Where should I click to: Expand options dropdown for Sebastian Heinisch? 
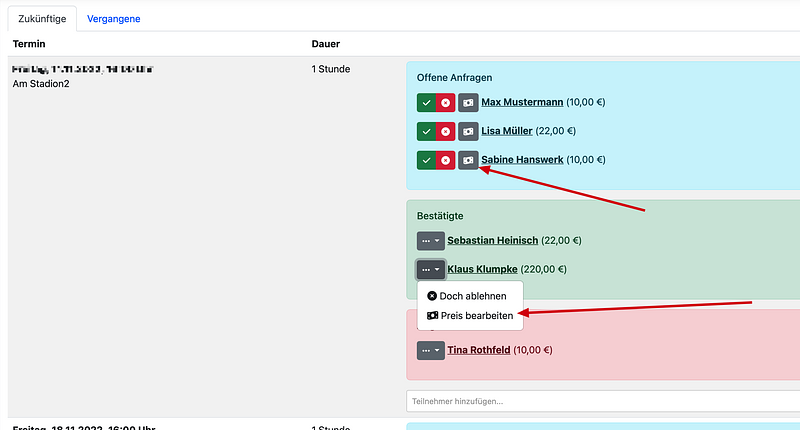(x=430, y=241)
